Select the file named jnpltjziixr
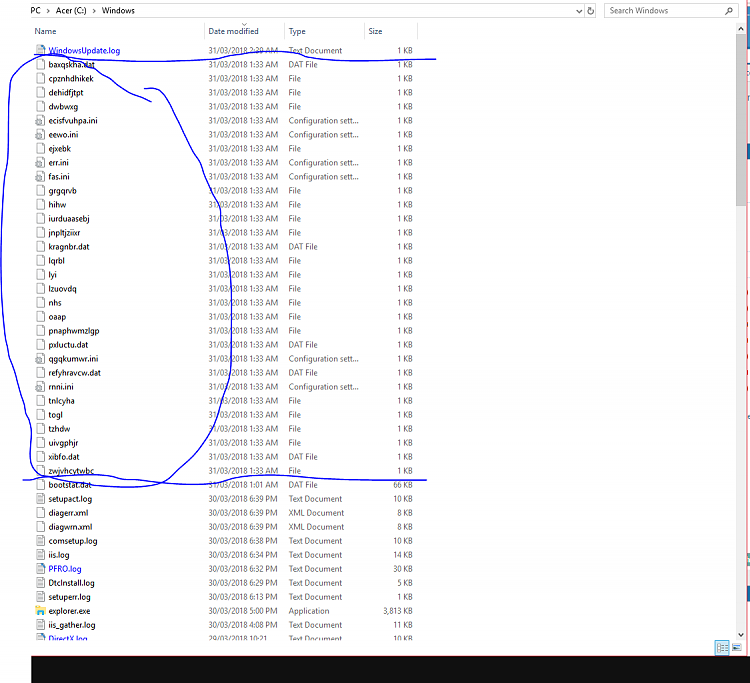The height and width of the screenshot is (683, 750). coord(64,233)
